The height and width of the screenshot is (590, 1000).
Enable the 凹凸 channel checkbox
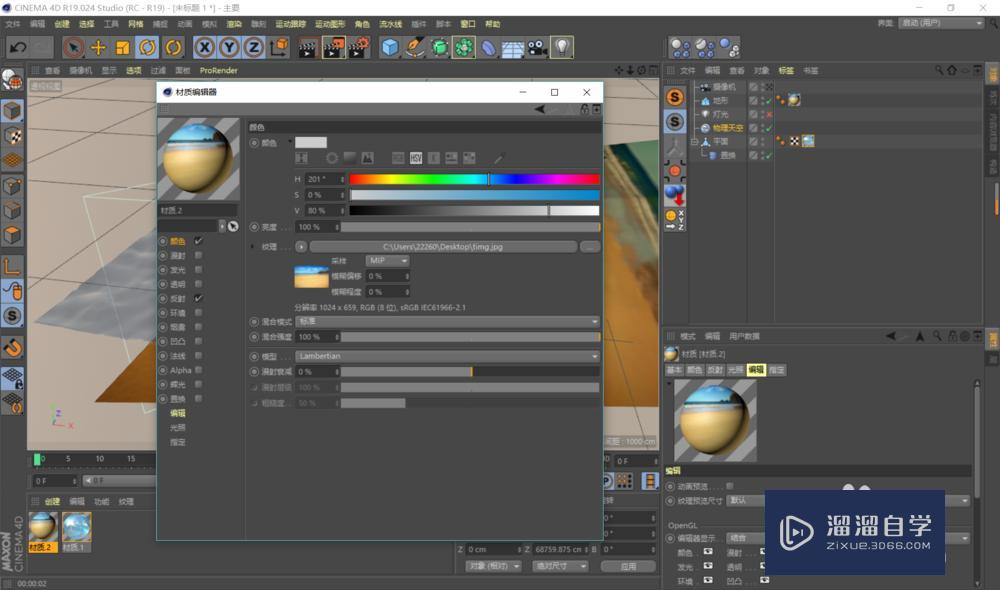(x=198, y=341)
